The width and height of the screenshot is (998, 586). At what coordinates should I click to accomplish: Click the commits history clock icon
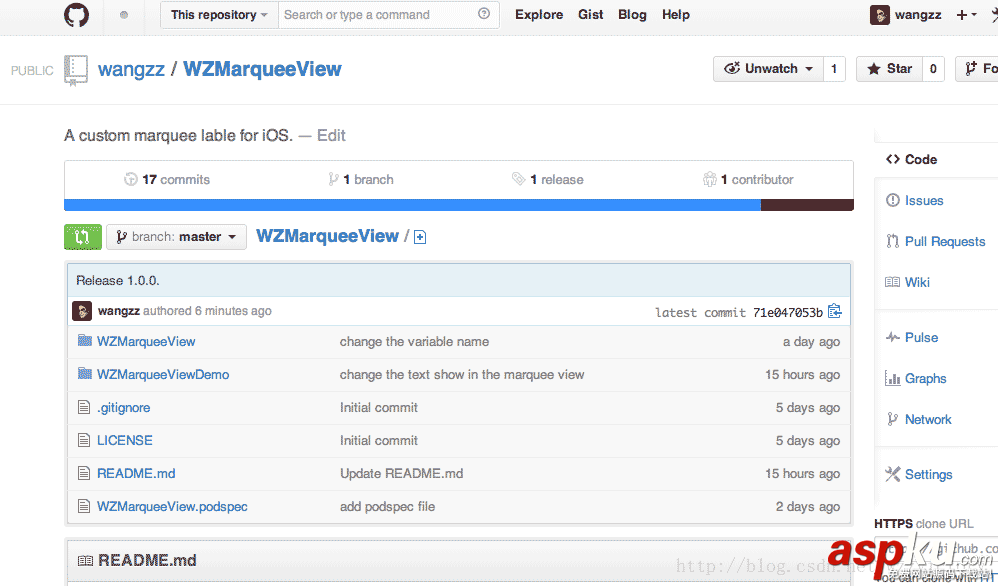point(130,179)
